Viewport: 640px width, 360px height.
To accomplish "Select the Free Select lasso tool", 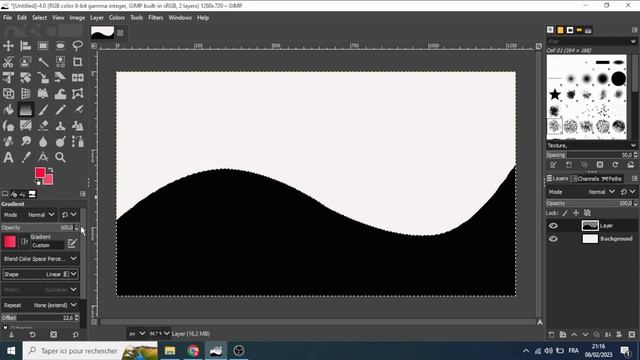I will [x=78, y=46].
